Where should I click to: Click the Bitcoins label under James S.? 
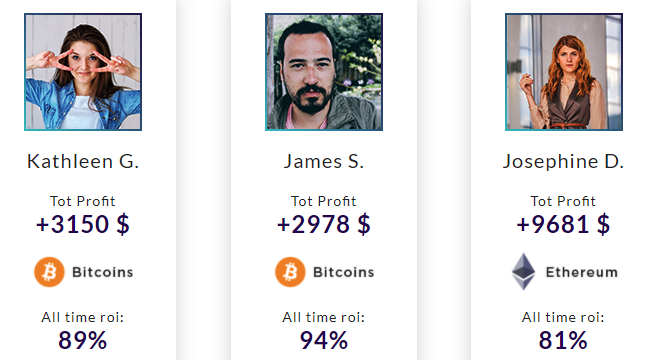(343, 272)
